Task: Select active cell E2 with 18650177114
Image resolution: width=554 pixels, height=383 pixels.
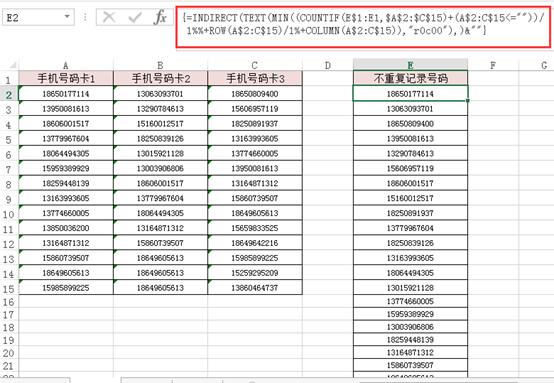Action: click(x=410, y=94)
